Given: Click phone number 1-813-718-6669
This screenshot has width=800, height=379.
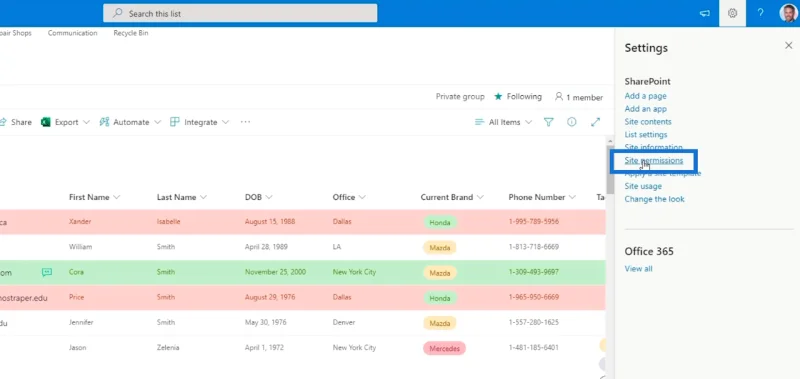Looking at the screenshot, I should click(534, 247).
